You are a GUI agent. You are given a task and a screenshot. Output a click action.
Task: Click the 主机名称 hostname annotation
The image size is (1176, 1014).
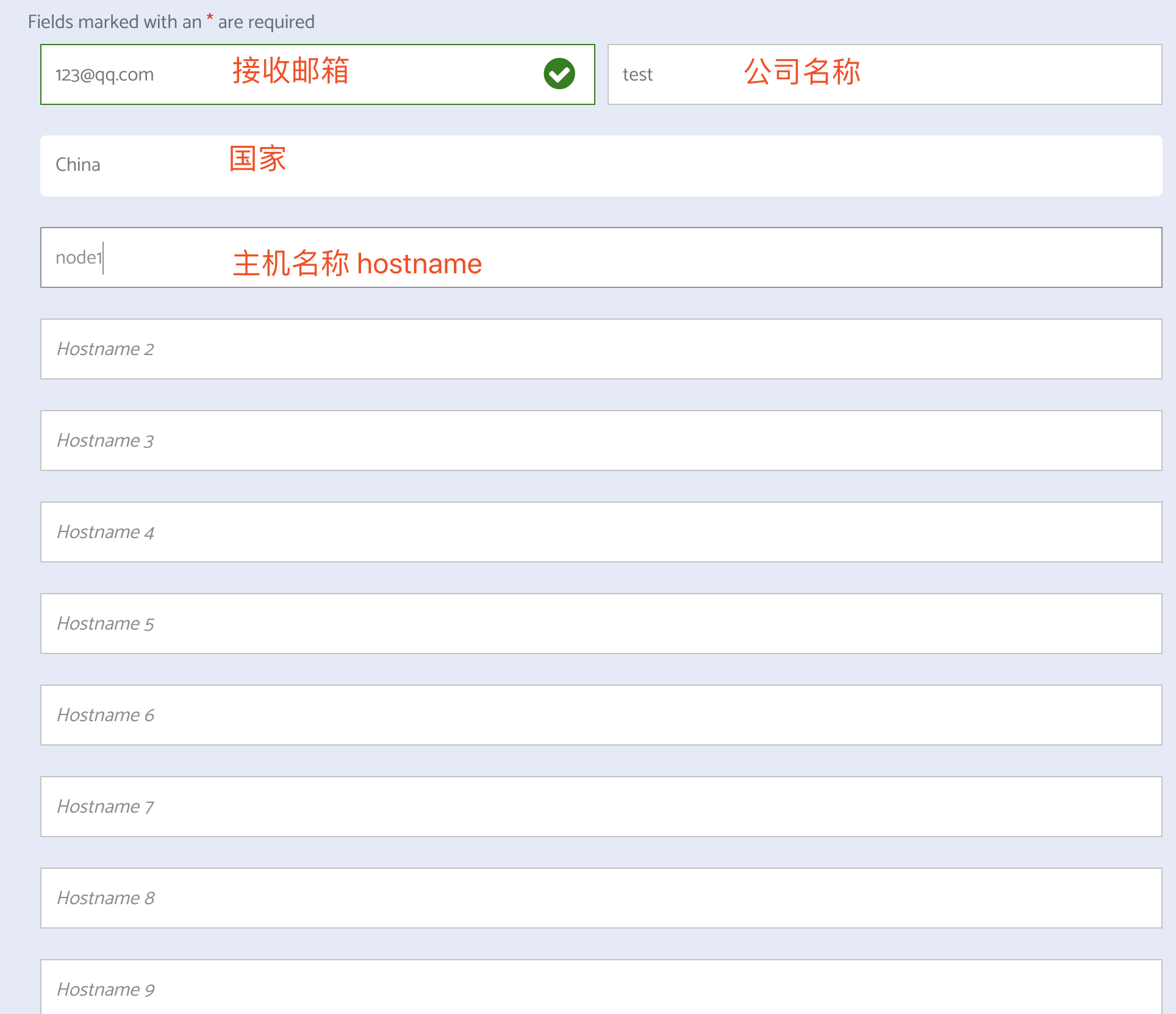click(356, 263)
